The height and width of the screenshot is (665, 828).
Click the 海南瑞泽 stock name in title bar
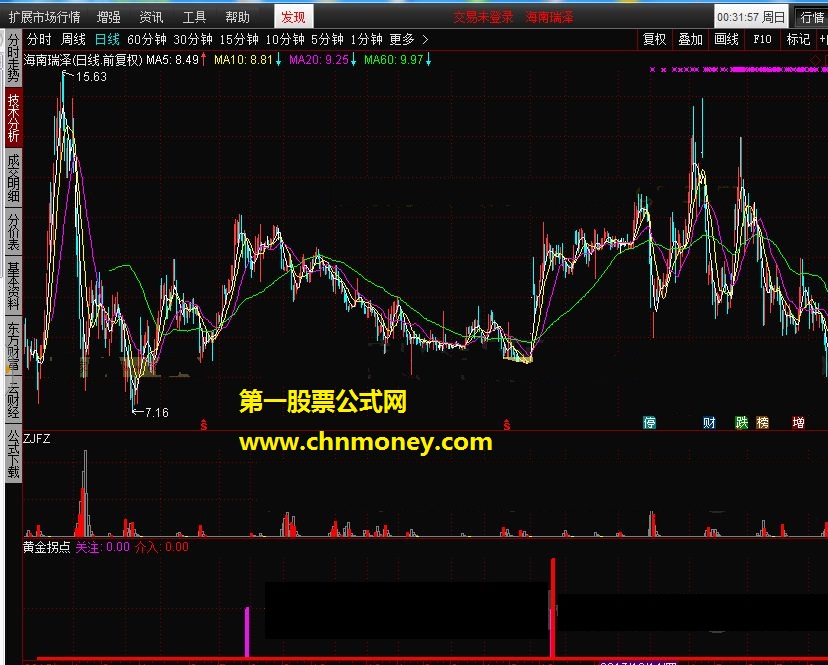click(549, 17)
